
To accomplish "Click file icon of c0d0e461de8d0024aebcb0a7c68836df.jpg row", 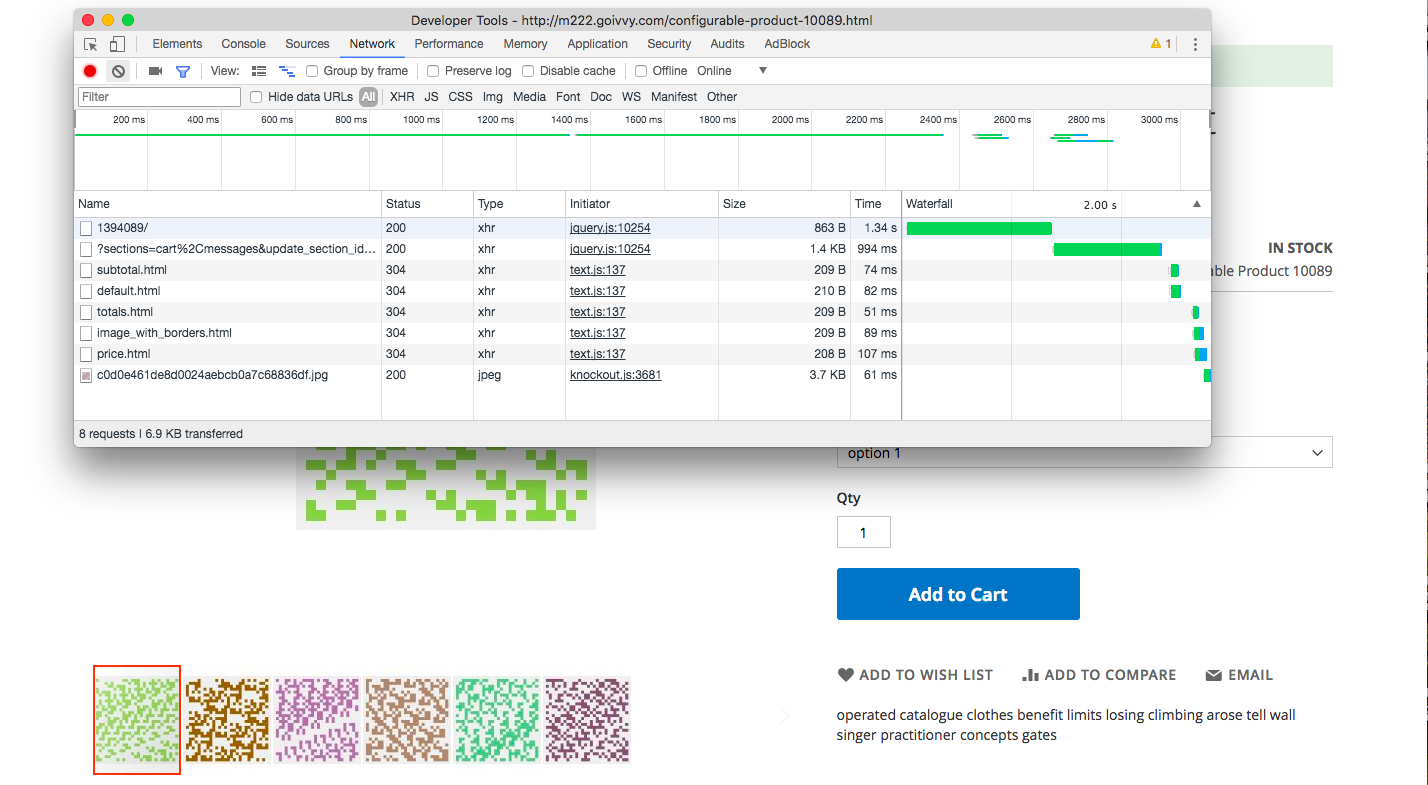I will 86,375.
